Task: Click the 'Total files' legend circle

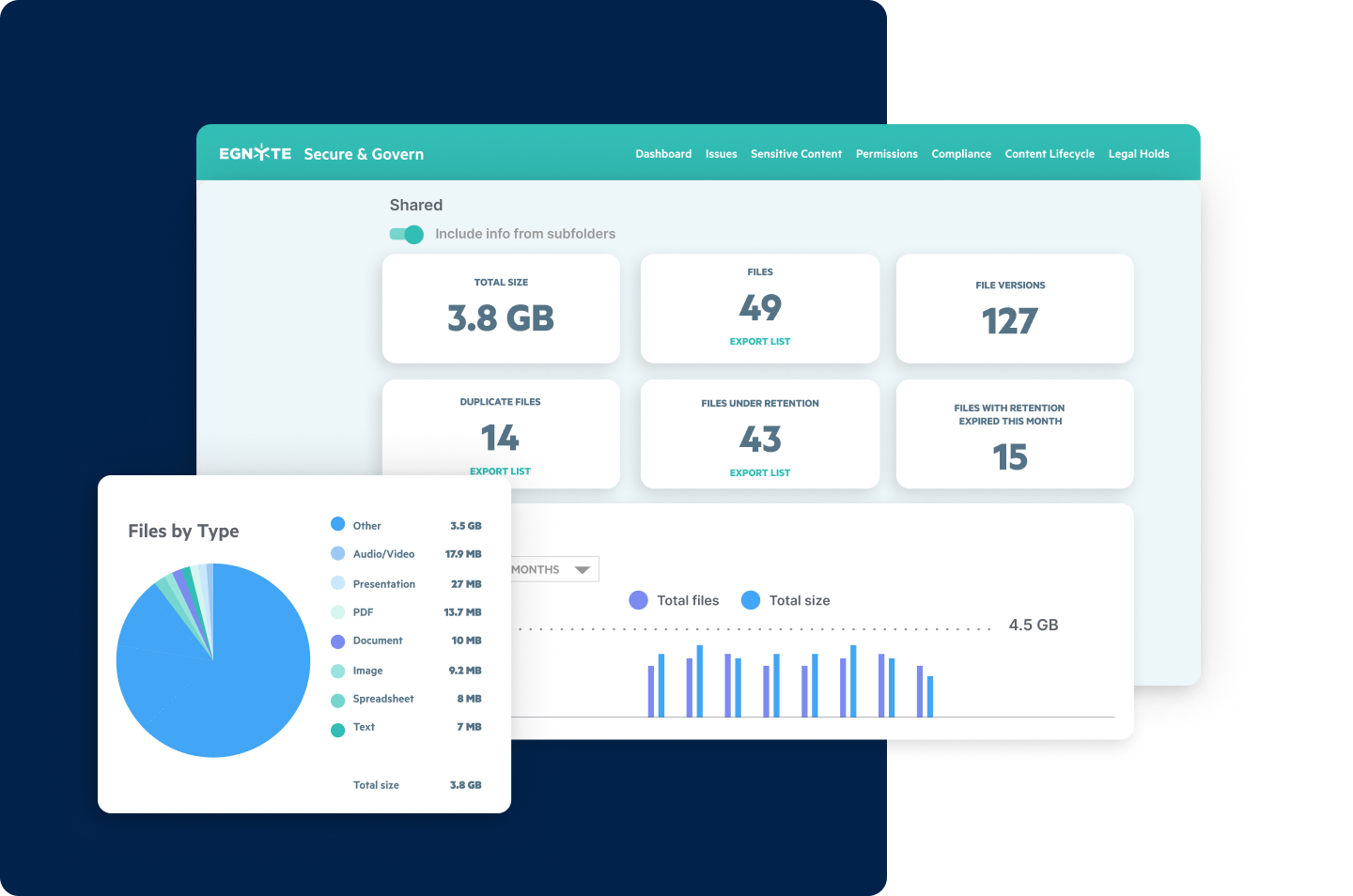Action: [638, 600]
